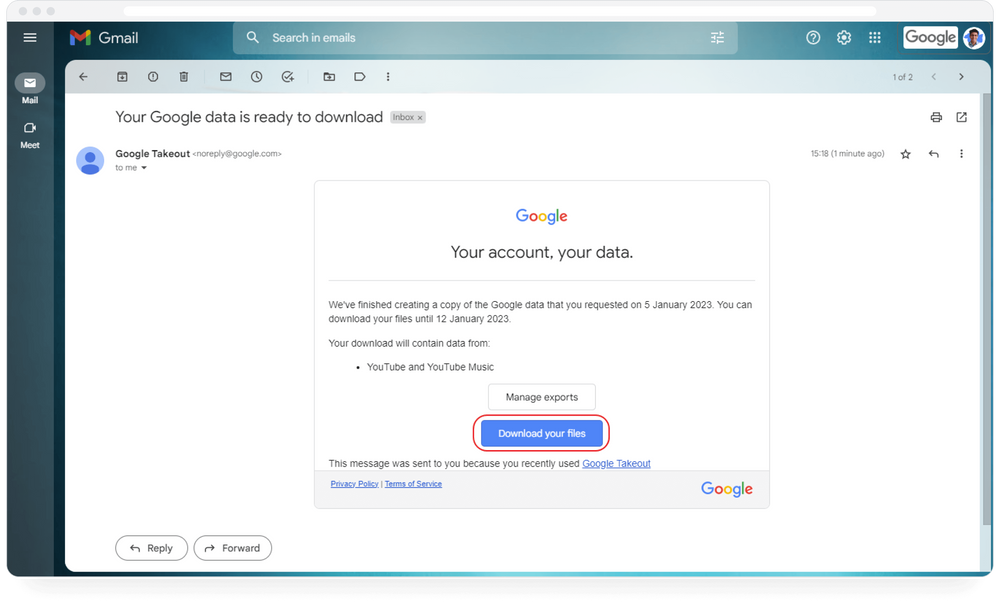Mark the email as unread

(x=225, y=76)
